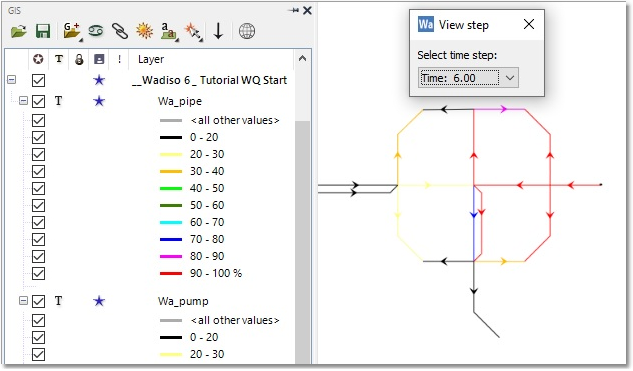Click the magenta 80 - 90 Wa_pipe swatch

click(171, 256)
